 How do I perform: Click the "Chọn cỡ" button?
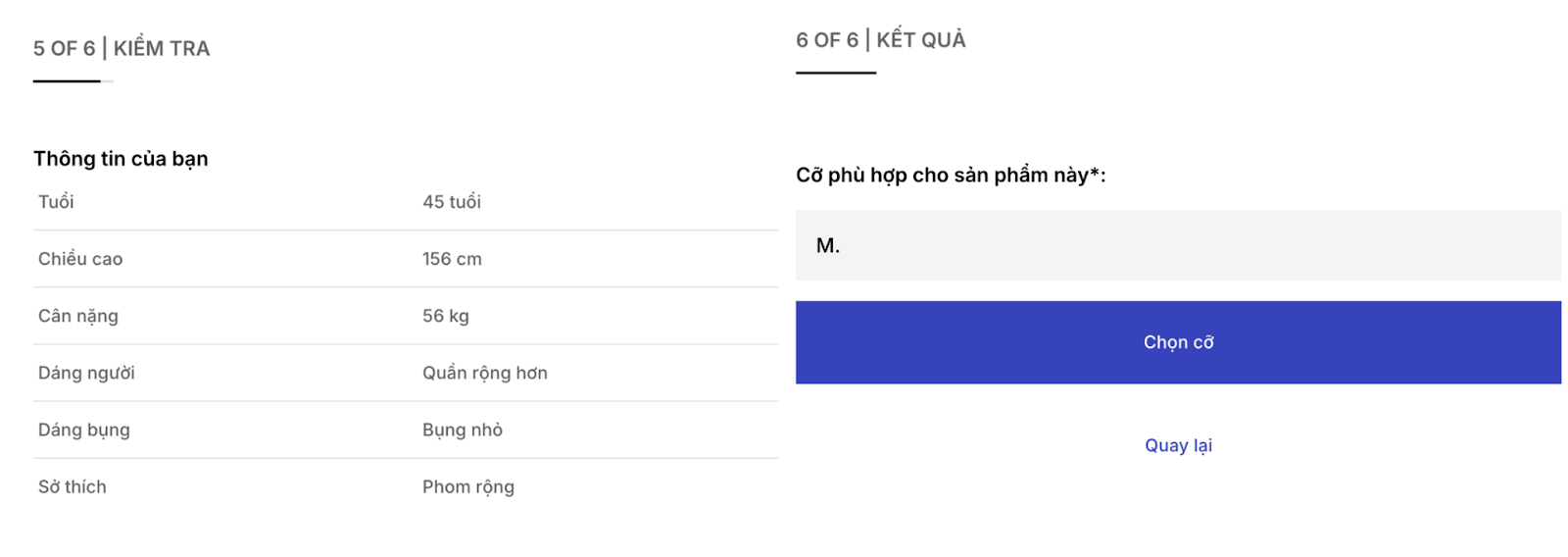(1177, 342)
